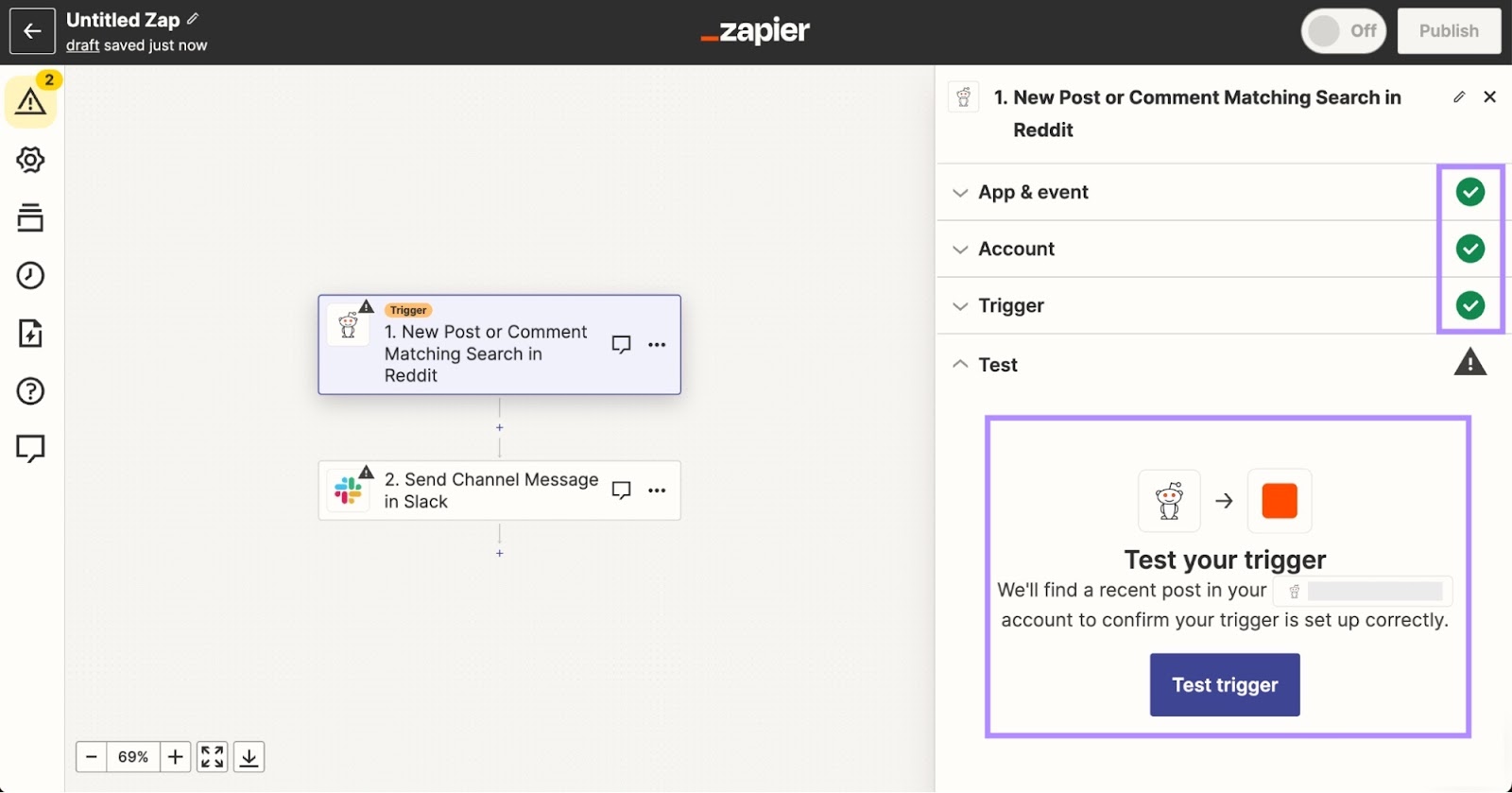
Task: Open comments icon in left sidebar
Action: coord(30,448)
